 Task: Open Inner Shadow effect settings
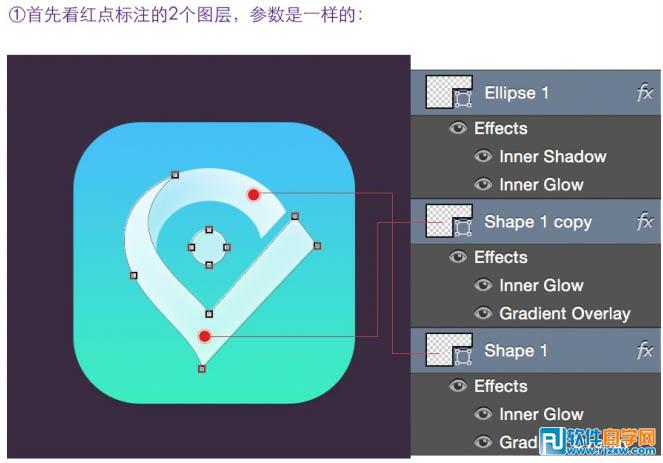tap(553, 156)
